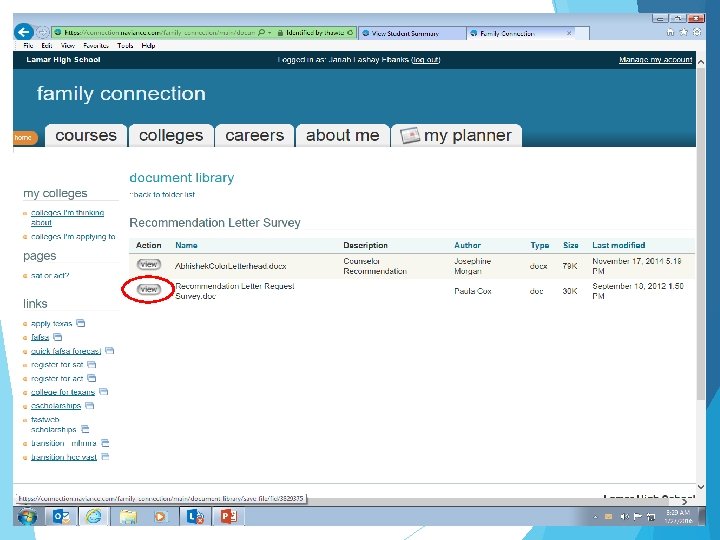Open PowerPoint from the taskbar

(228, 517)
